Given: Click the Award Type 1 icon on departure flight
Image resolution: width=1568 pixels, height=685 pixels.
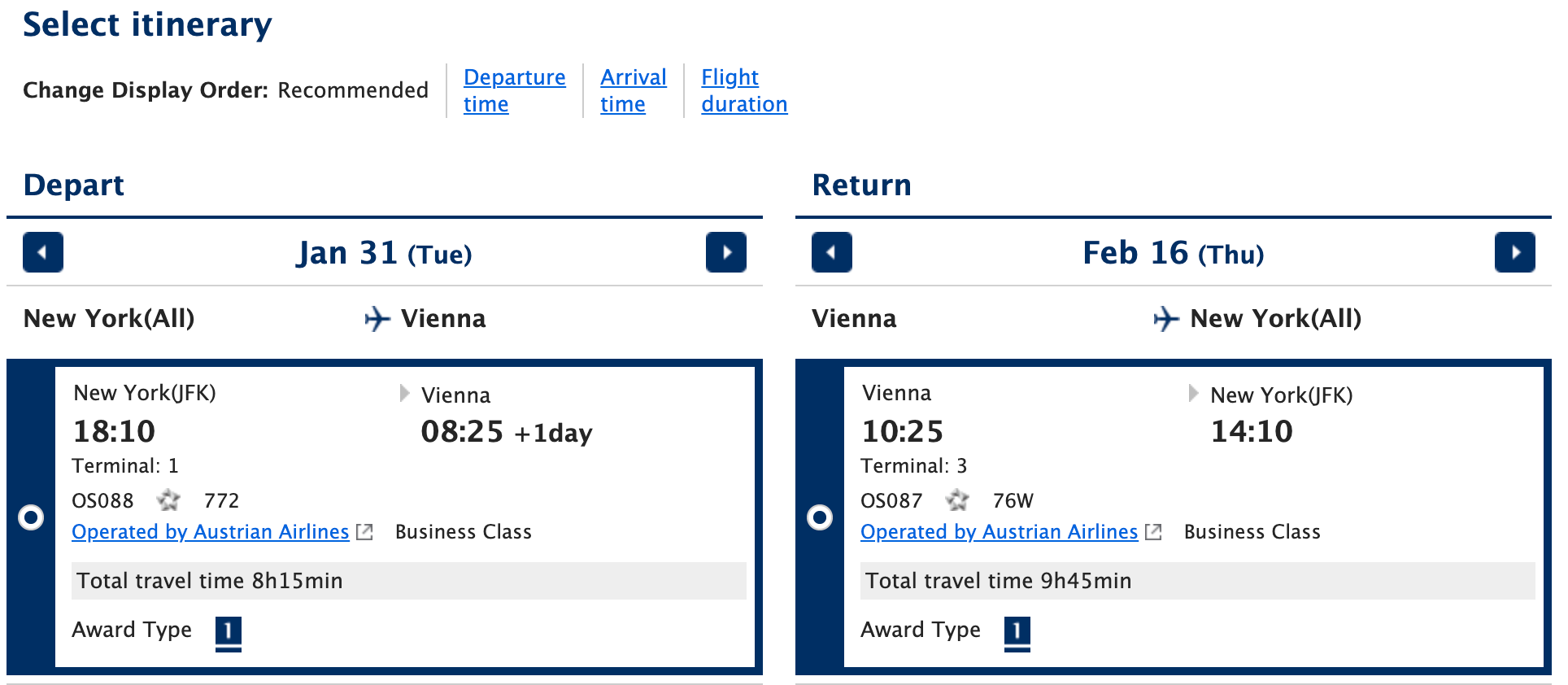Looking at the screenshot, I should pyautogui.click(x=229, y=630).
